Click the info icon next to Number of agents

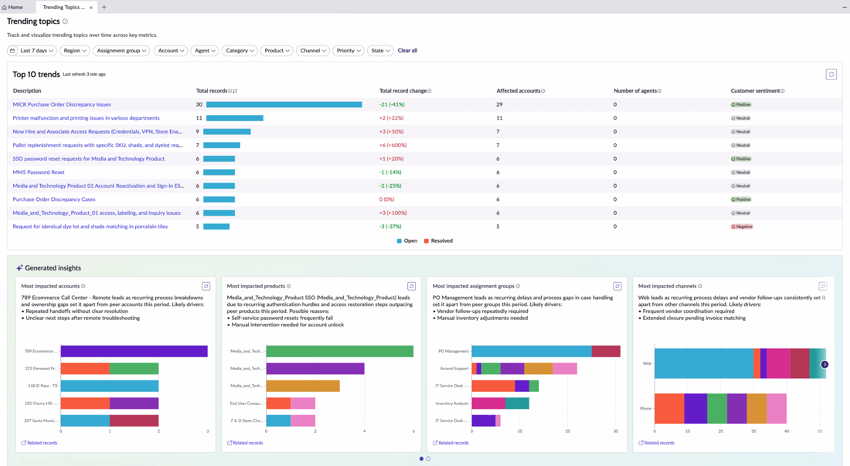(x=660, y=91)
